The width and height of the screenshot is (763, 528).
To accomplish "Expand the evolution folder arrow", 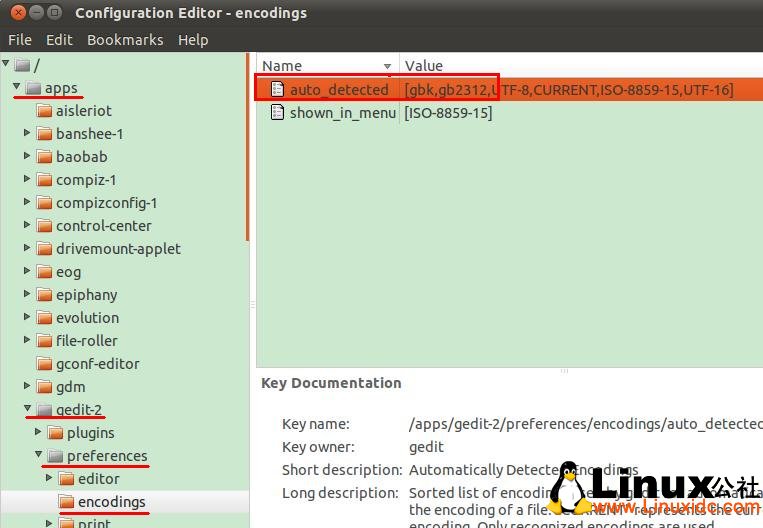I will click(27, 316).
